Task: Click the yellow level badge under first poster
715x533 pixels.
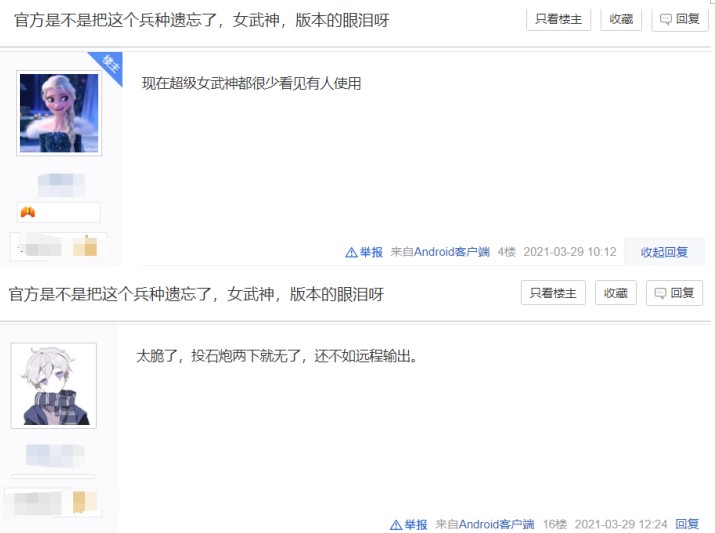Action: click(x=85, y=247)
